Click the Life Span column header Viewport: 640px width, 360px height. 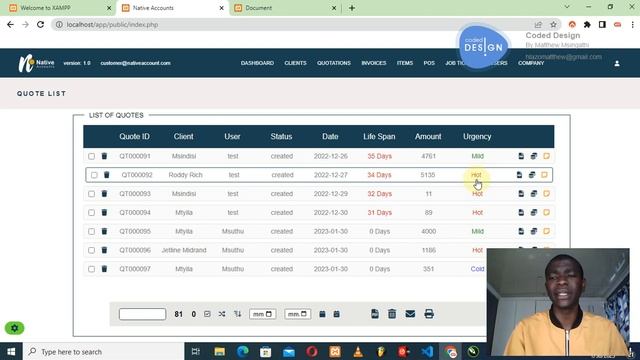pyautogui.click(x=379, y=137)
